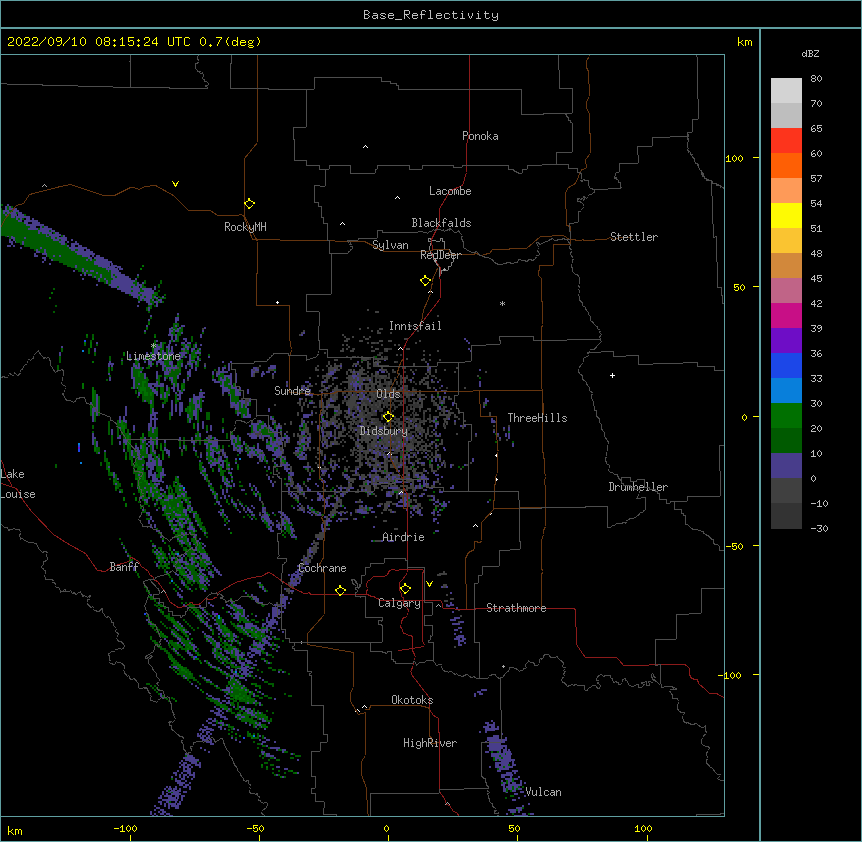862x842 pixels.
Task: Click the Sundre town label
Action: click(x=292, y=391)
